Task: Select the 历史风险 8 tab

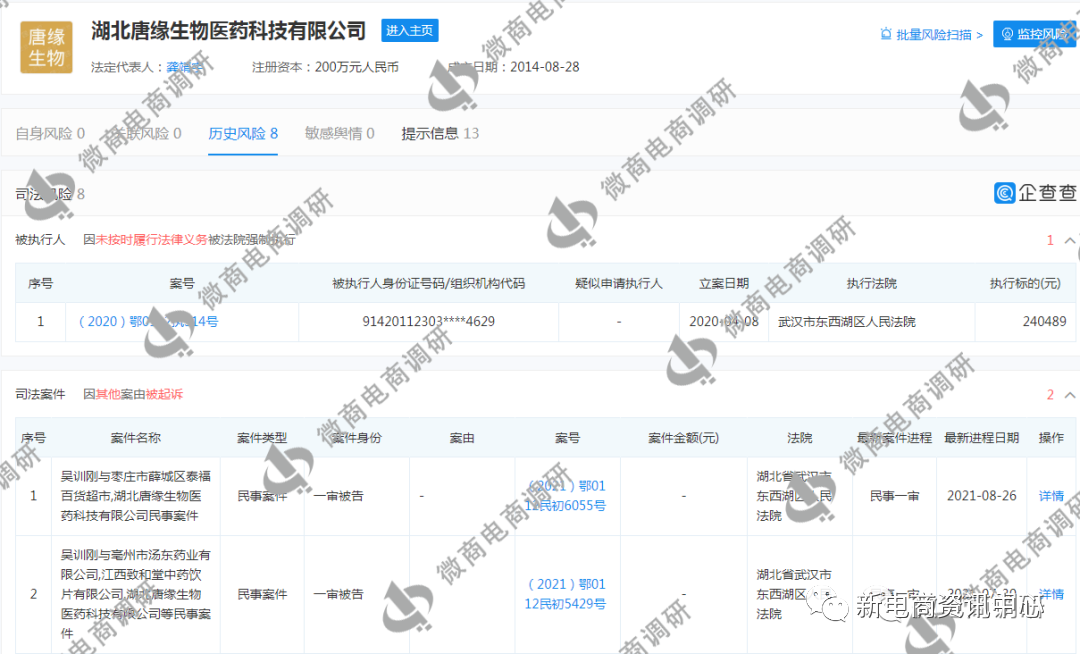Action: 243,134
